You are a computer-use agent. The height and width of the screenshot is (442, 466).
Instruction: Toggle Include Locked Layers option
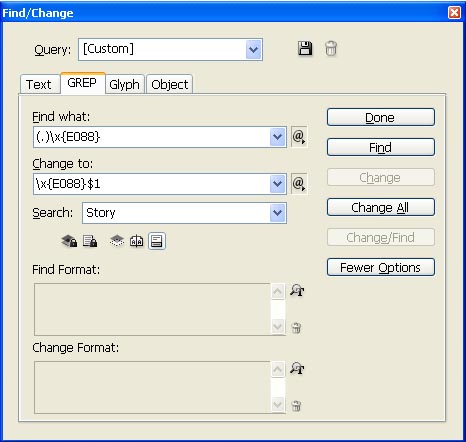click(69, 241)
